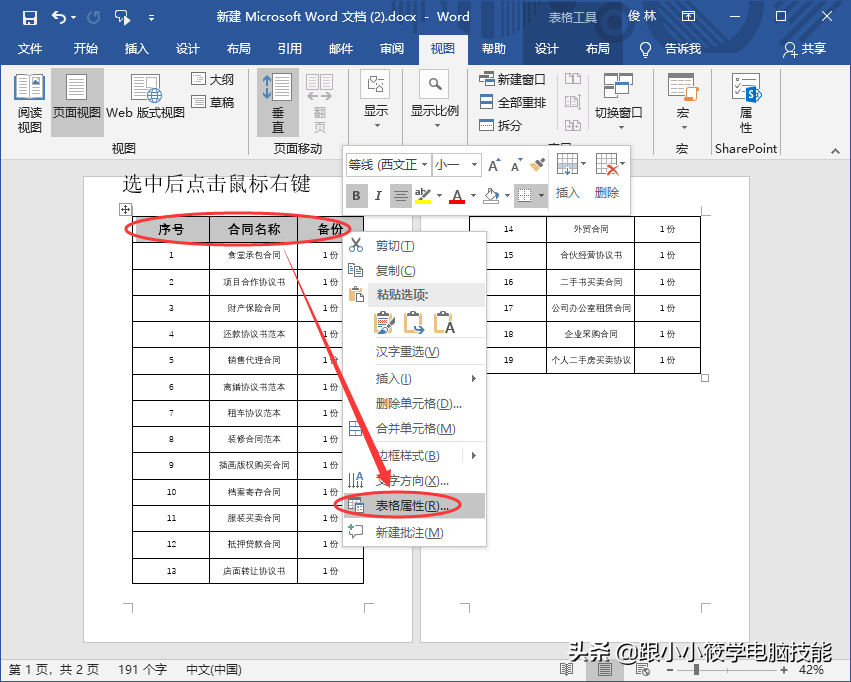The width and height of the screenshot is (851, 682).
Task: Open the Zoom (显示比例) dropdown
Action: 435,100
